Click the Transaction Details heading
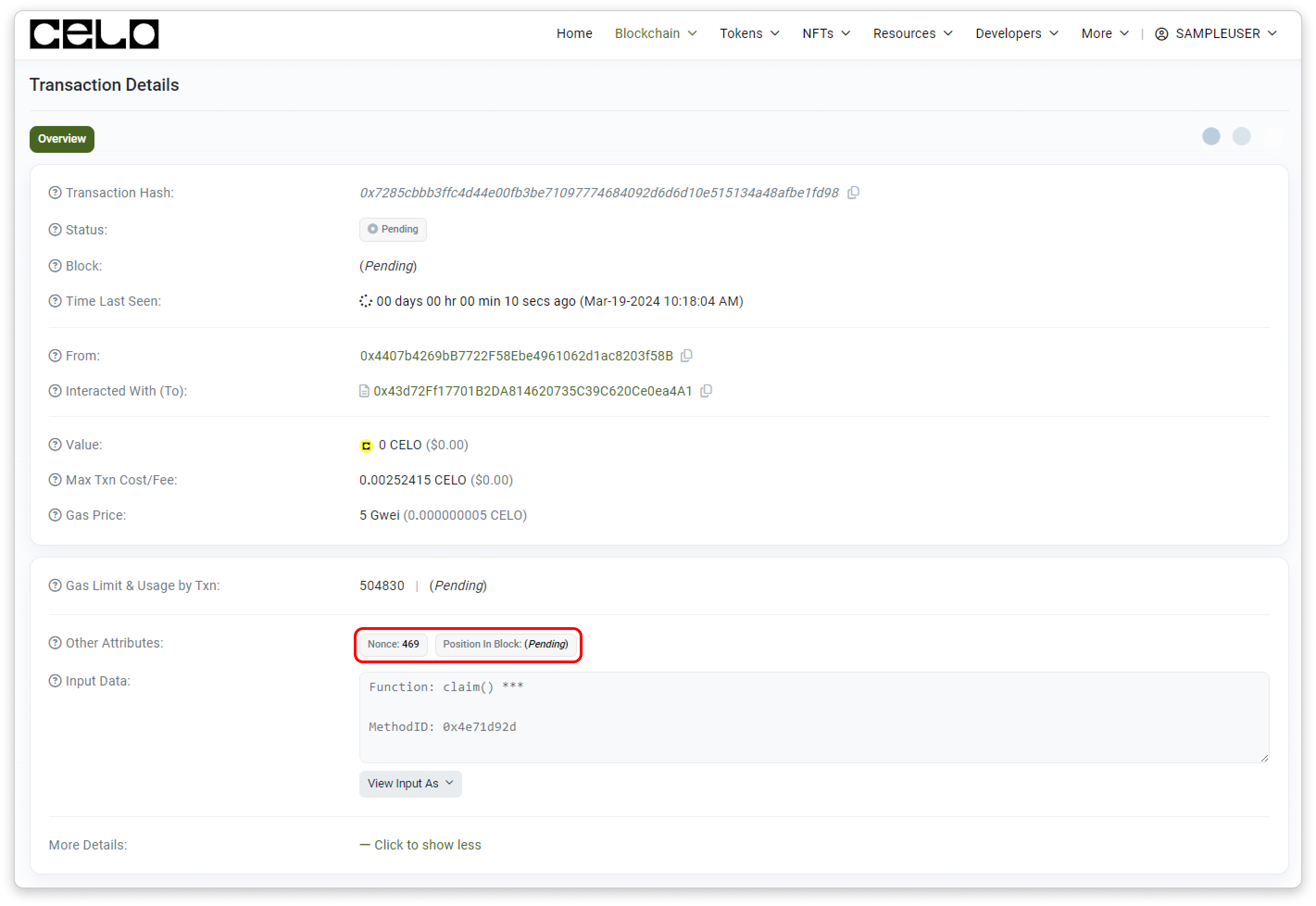The image size is (1316, 906). coord(104,85)
